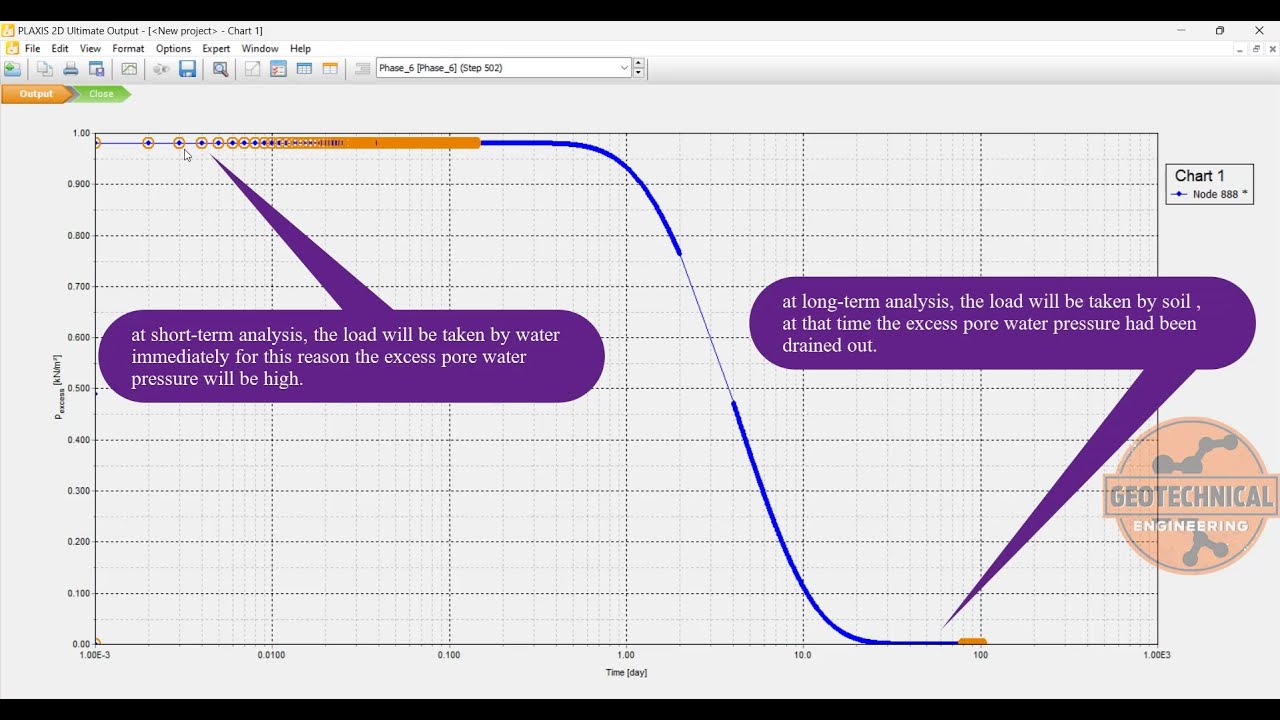The width and height of the screenshot is (1280, 720).
Task: Click the Time [day] axis label
Action: [626, 672]
